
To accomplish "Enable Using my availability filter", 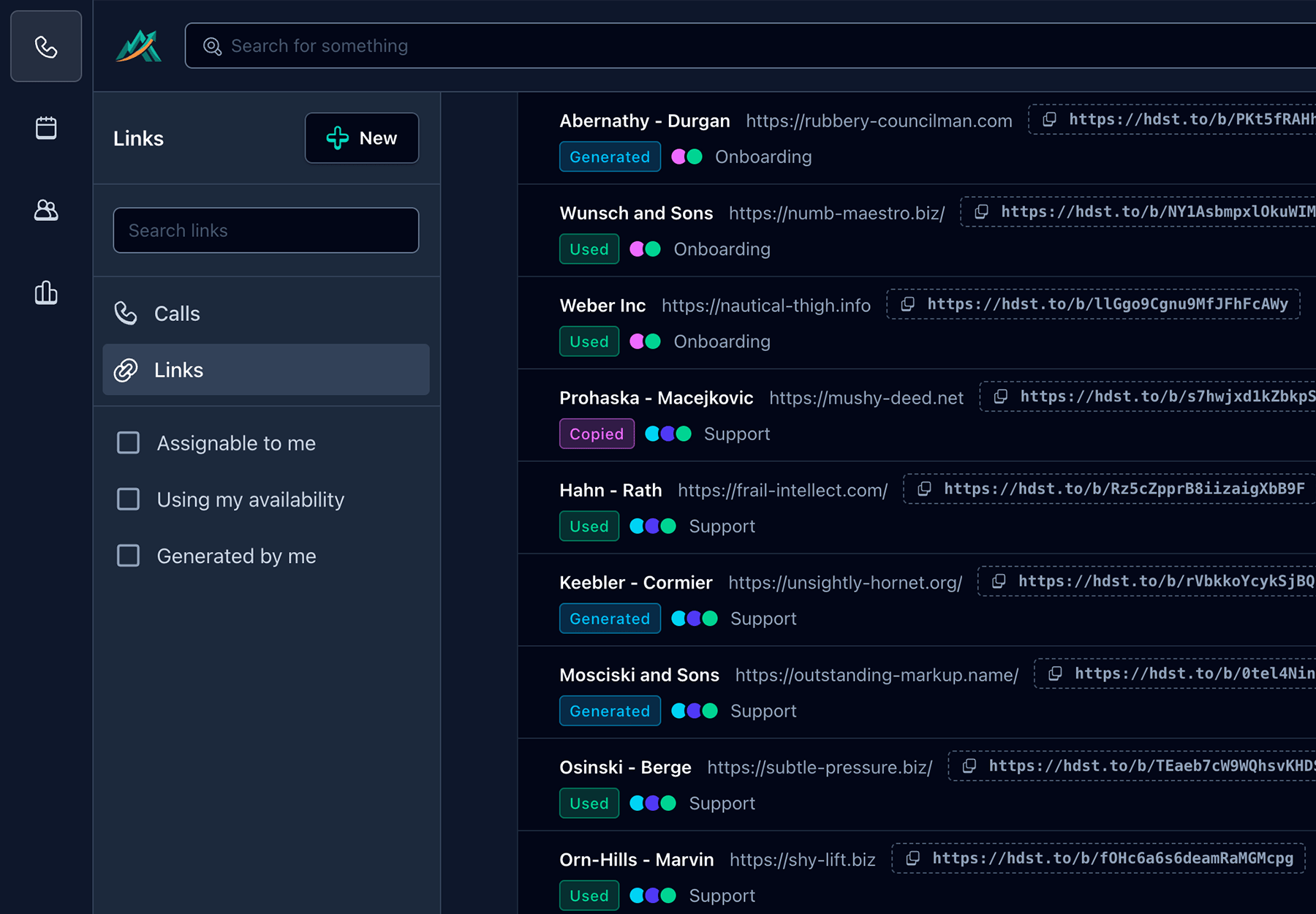I will (129, 499).
